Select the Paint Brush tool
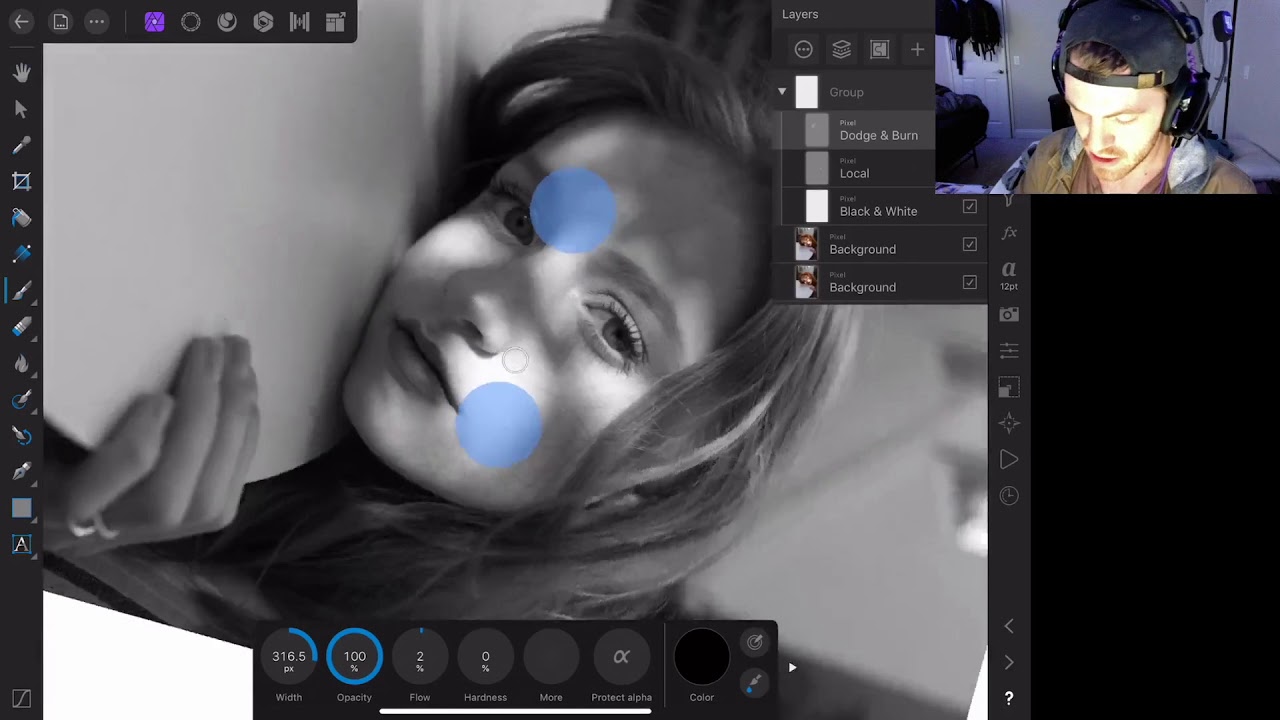Screen dimensions: 1280x720 21,290
